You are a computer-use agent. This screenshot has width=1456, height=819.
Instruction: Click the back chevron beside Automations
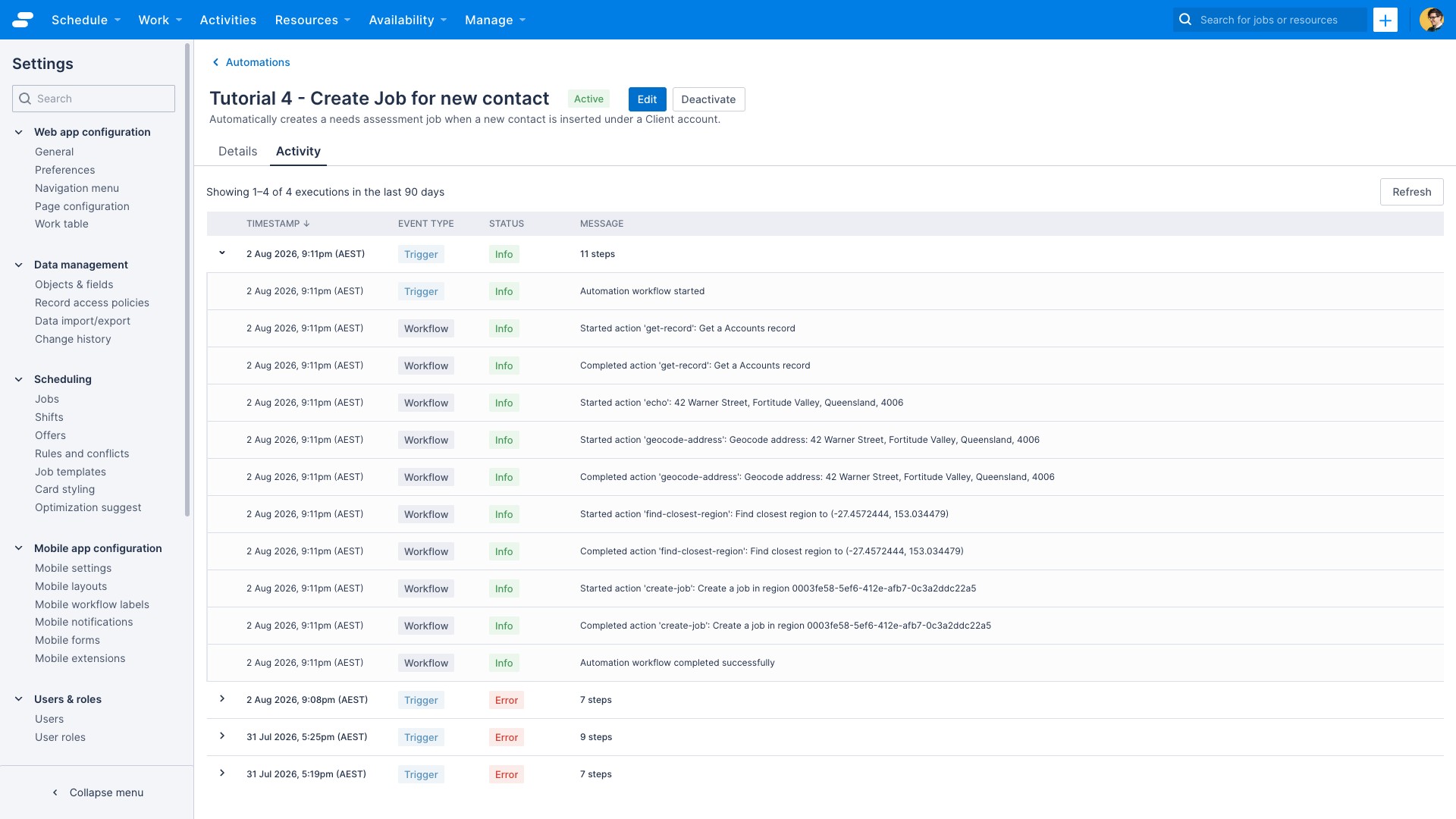click(x=215, y=62)
